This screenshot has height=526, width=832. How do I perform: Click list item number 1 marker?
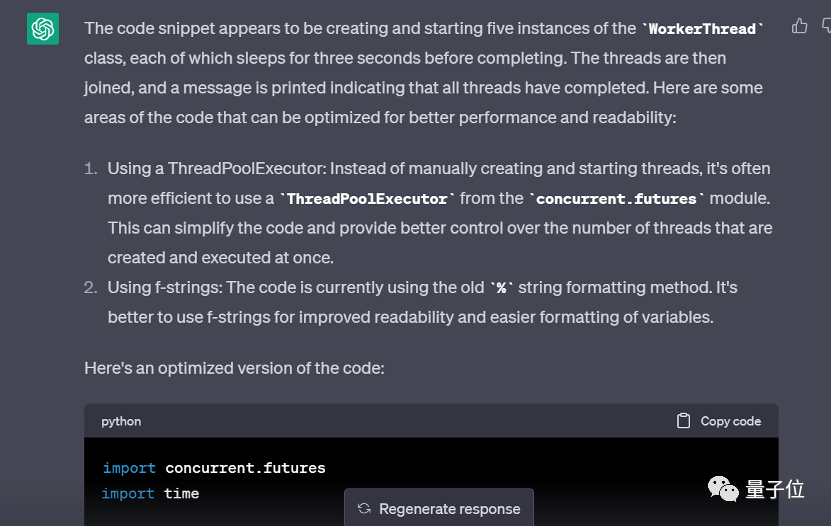tap(91, 169)
